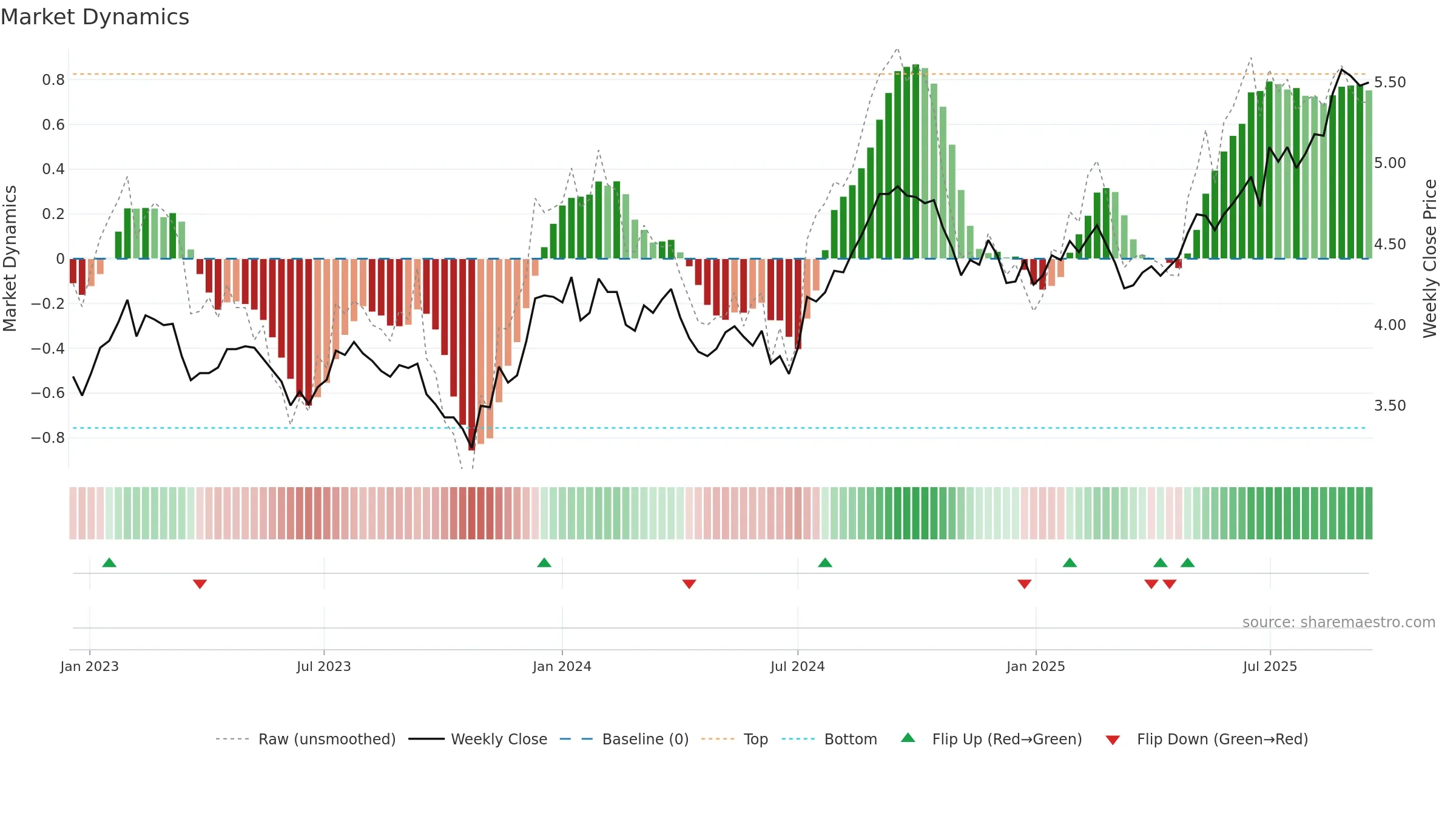
Task: Toggle the Weekly Close legend item
Action: pos(478,739)
